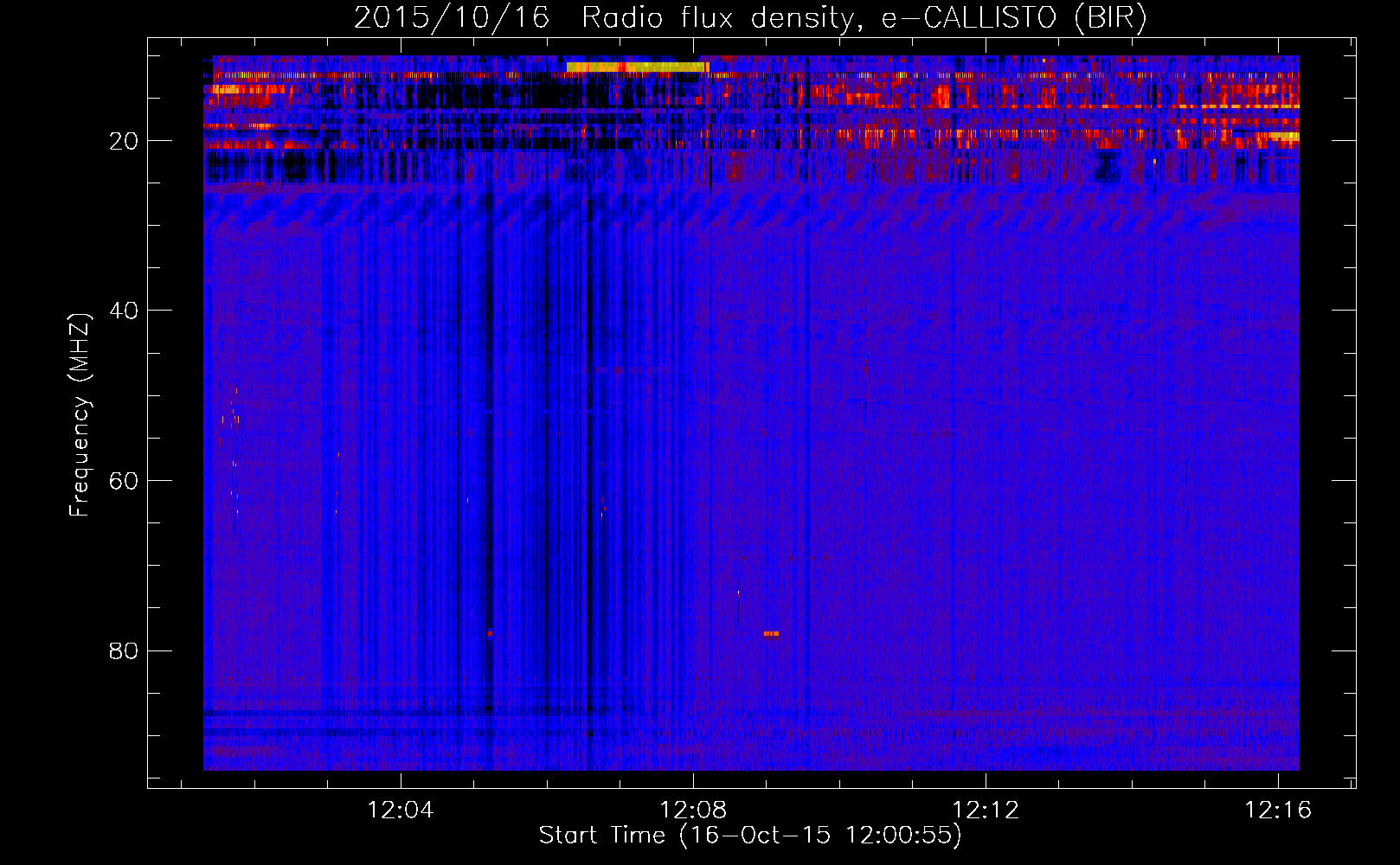Click the small red dot near 78 MHz around 12:05
This screenshot has height=865, width=1400.
click(x=490, y=634)
